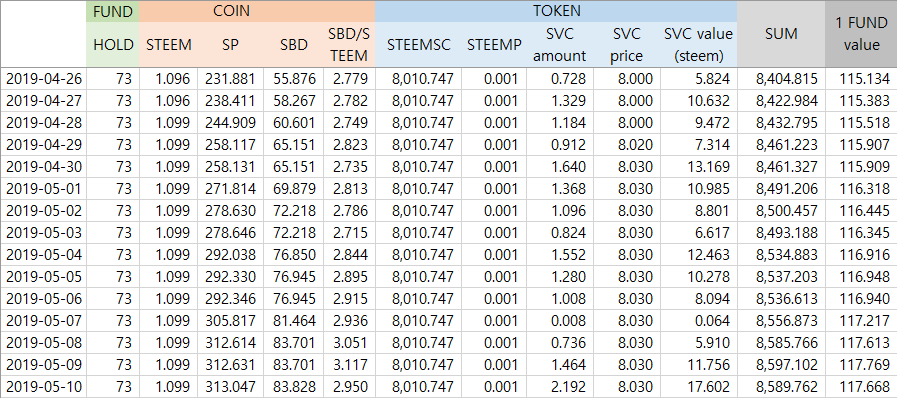Viewport: 897px width, 398px height.
Task: Click the date cell 2019-04-29
Action: point(43,145)
